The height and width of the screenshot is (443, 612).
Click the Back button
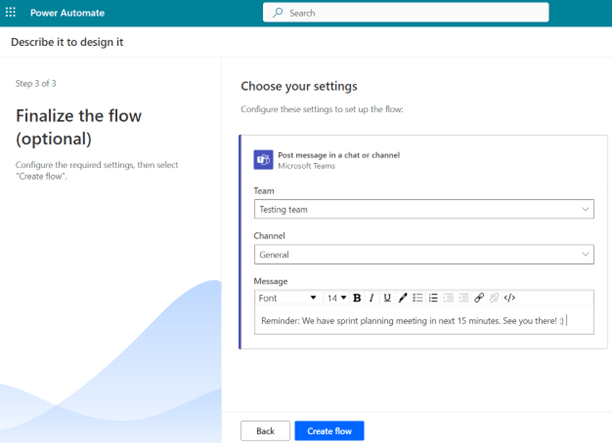pyautogui.click(x=264, y=430)
